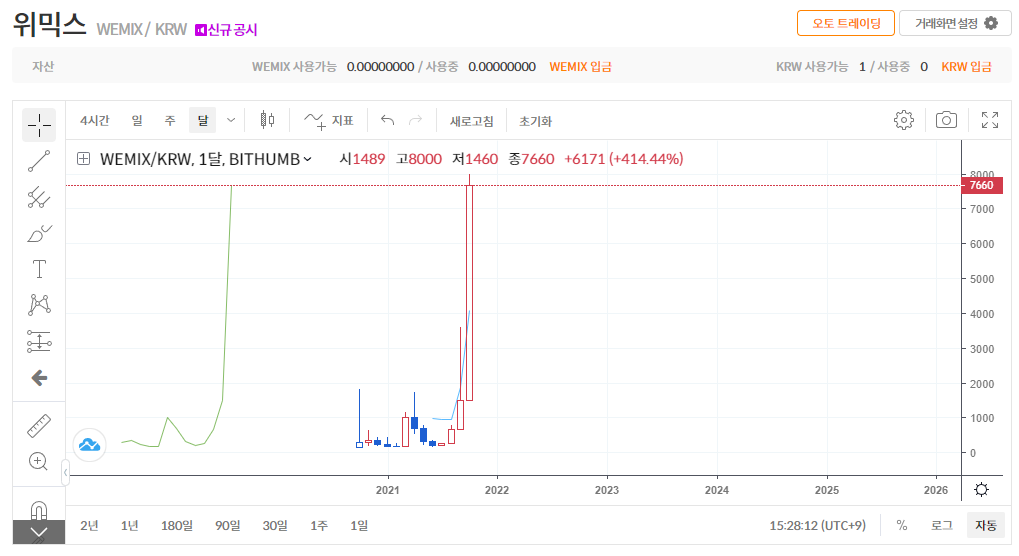The height and width of the screenshot is (556, 1019).
Task: Click the time 15:28:12 (UTC+9) timezone
Action: (x=818, y=525)
